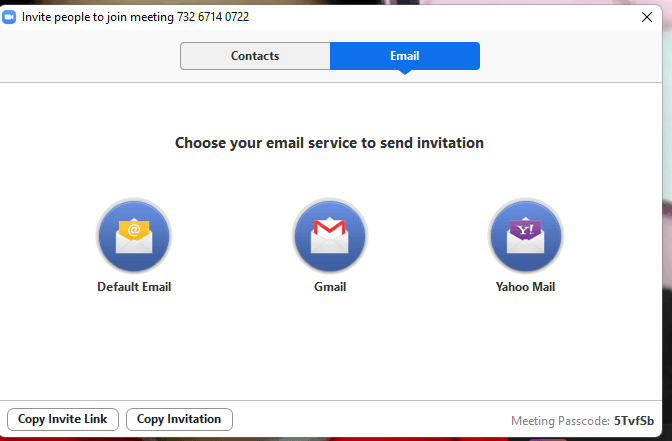Switch to the Contacts tab

click(x=255, y=56)
